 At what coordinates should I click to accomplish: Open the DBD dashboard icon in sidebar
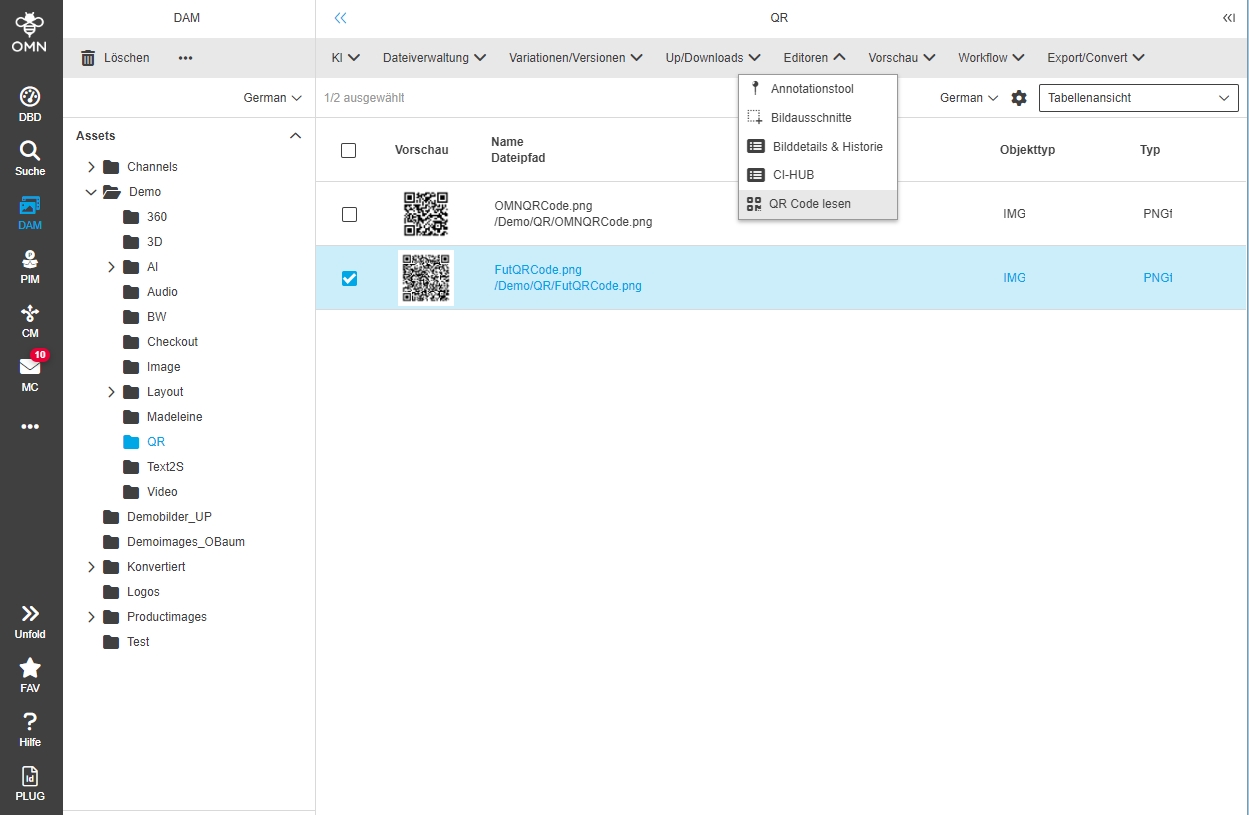pyautogui.click(x=30, y=98)
